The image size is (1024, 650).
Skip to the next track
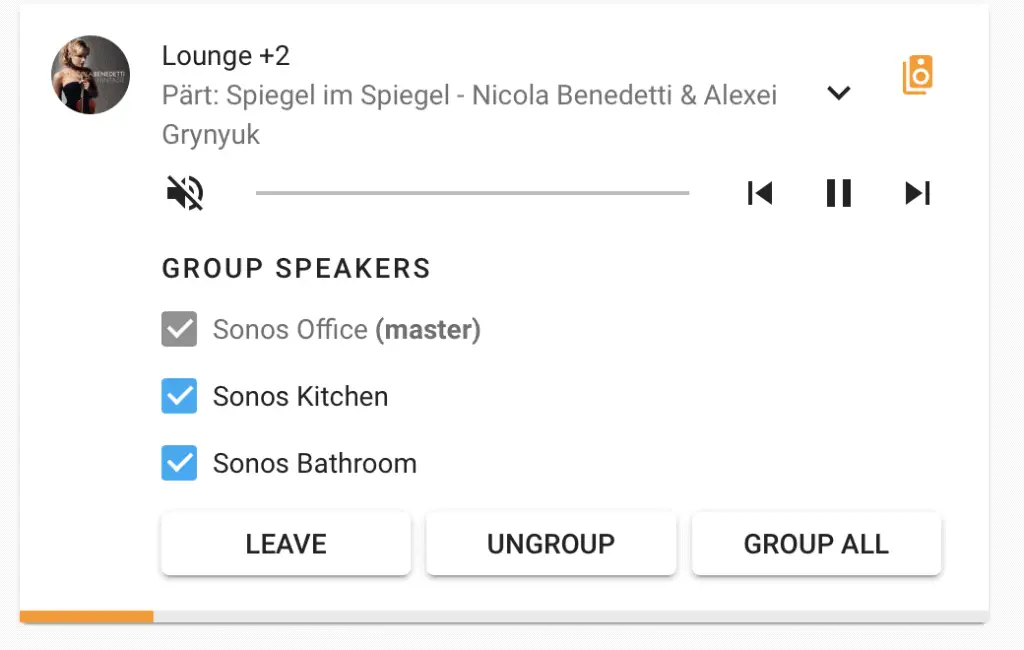pyautogui.click(x=917, y=193)
